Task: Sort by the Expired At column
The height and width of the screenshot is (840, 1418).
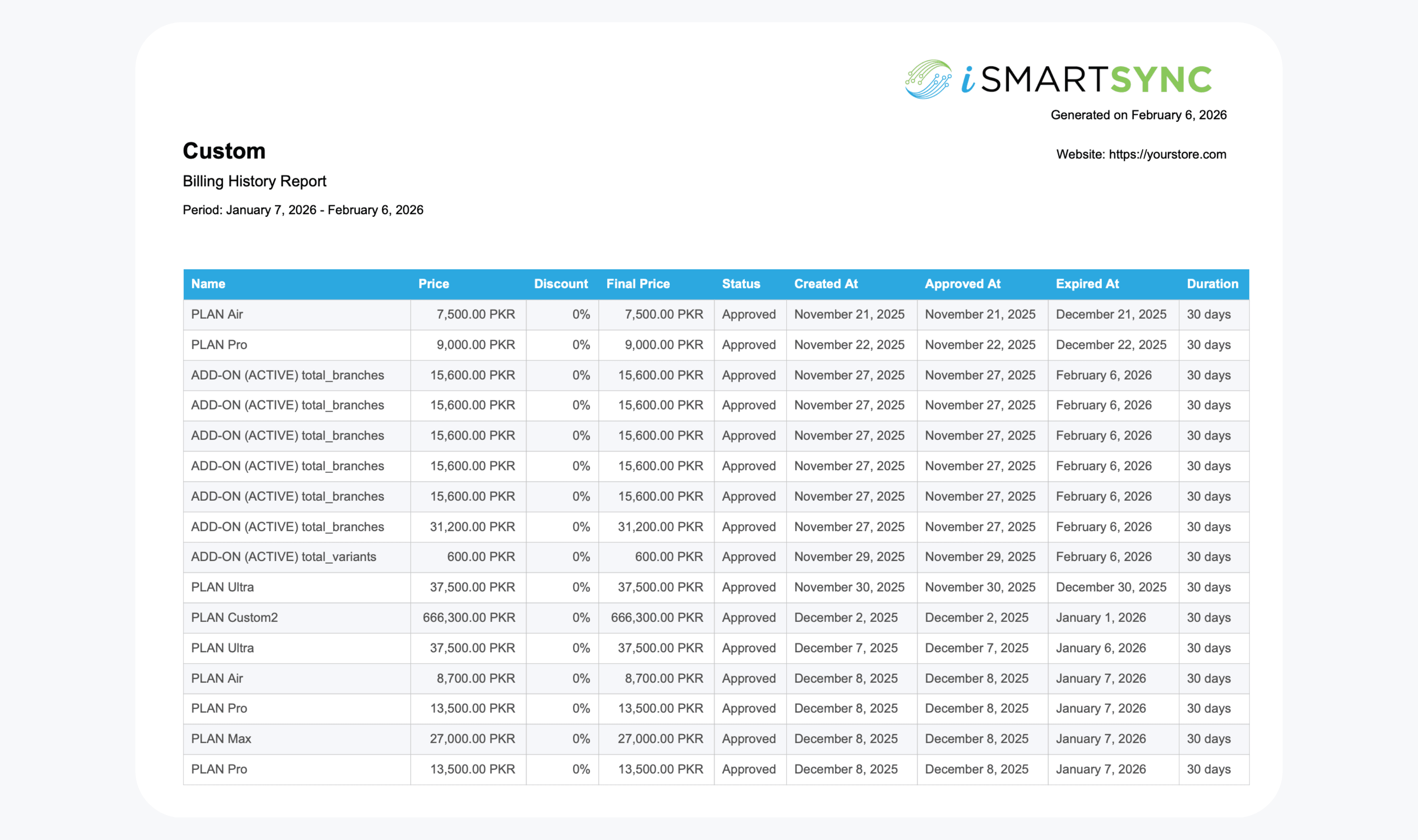Action: click(x=1088, y=283)
